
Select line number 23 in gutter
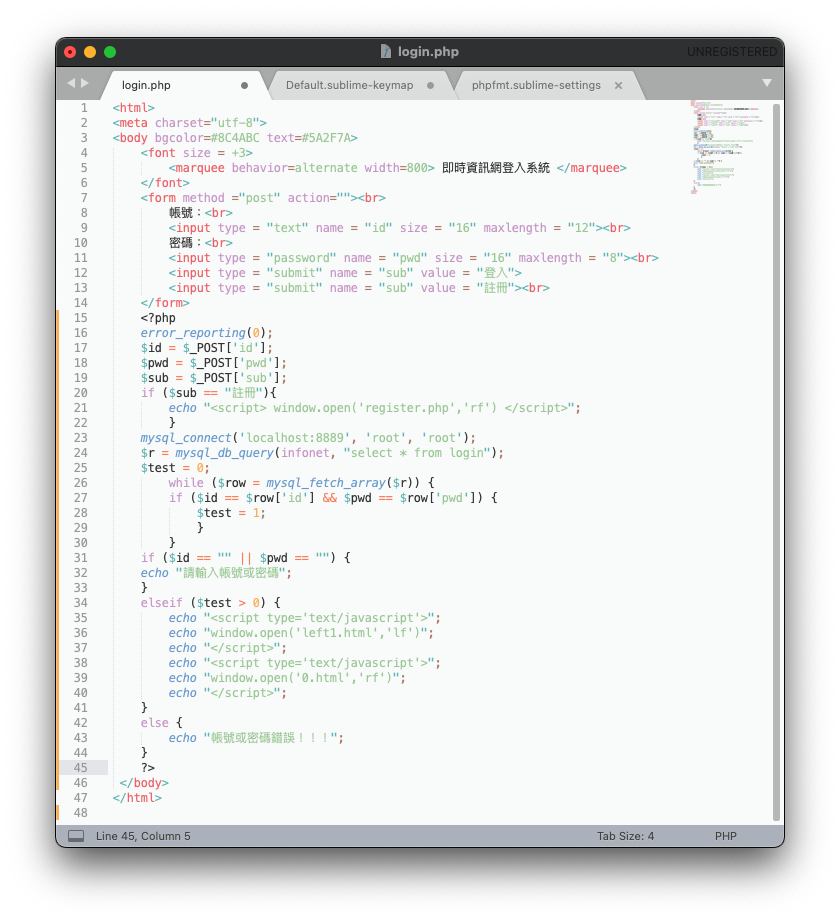(80, 438)
